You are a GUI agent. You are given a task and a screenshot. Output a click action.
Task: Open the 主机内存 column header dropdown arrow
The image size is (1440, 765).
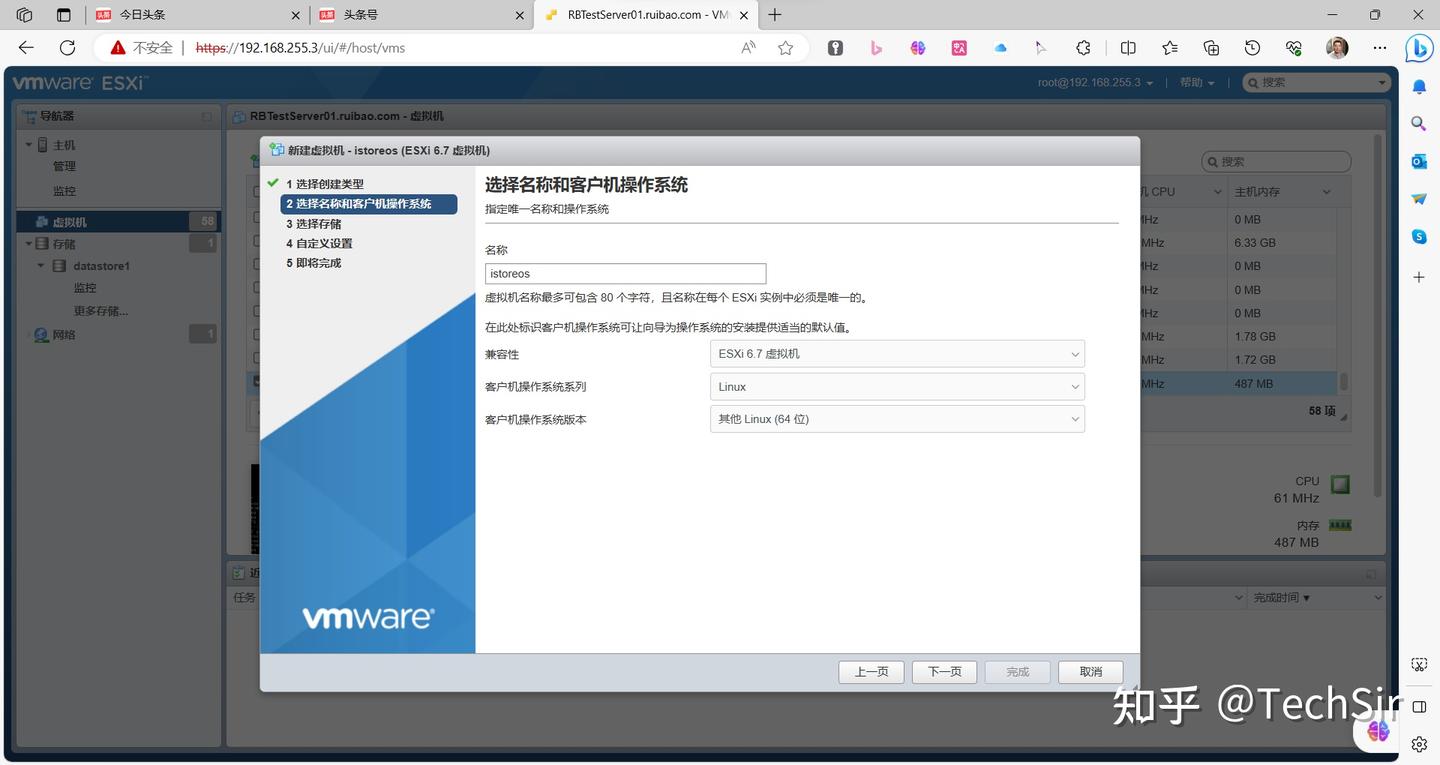pos(1327,192)
